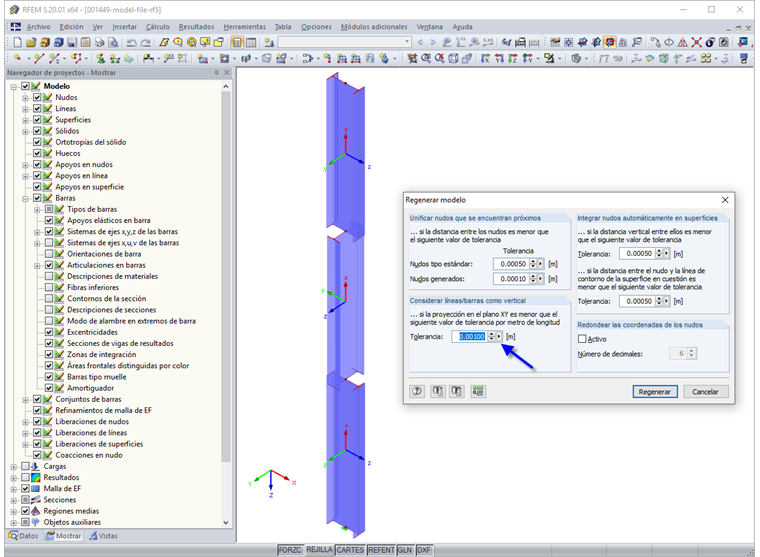Expand the Regiones medias node

[14, 511]
